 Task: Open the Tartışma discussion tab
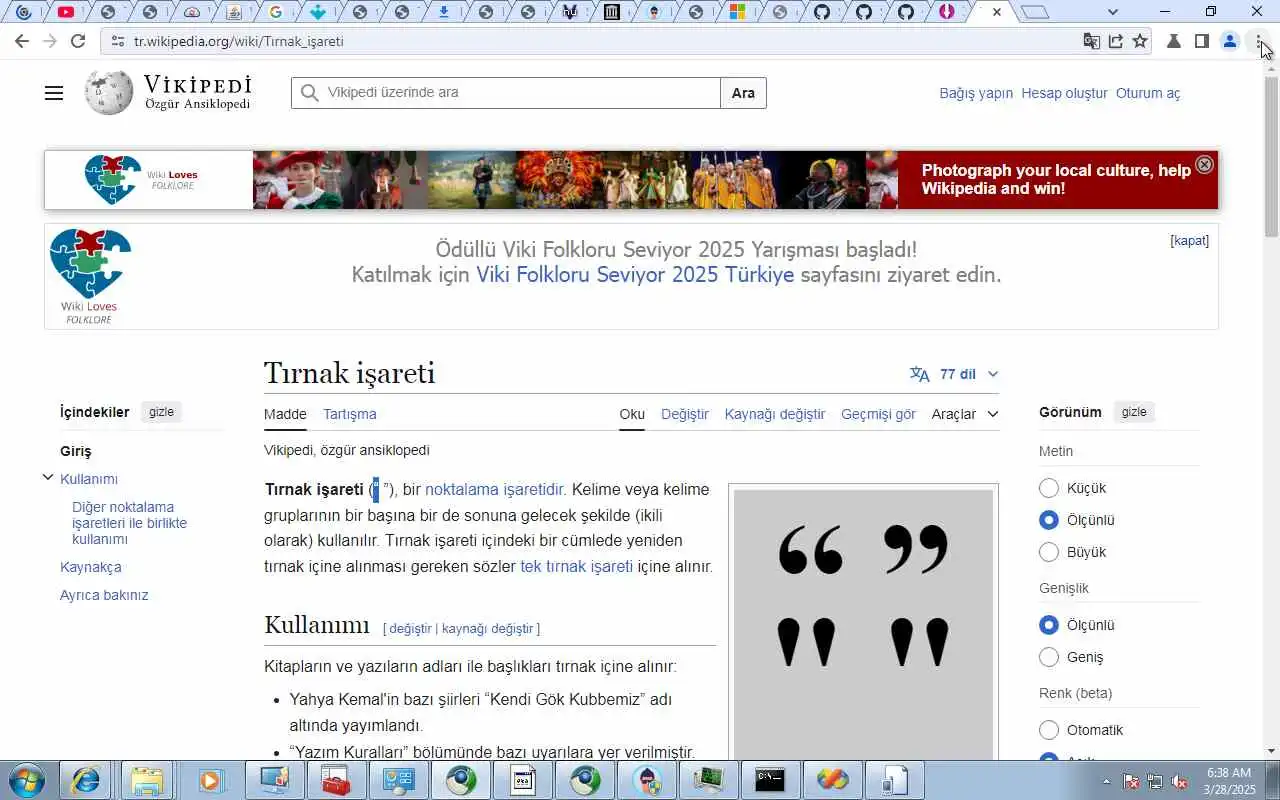click(350, 414)
